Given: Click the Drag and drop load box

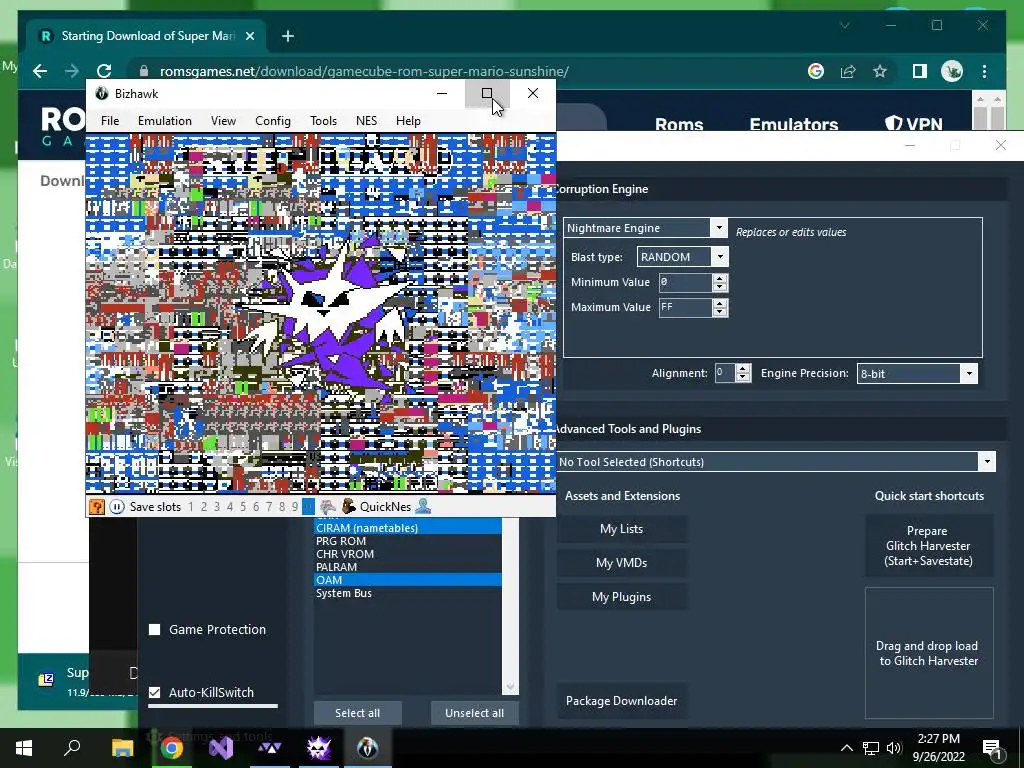Looking at the screenshot, I should coord(929,653).
